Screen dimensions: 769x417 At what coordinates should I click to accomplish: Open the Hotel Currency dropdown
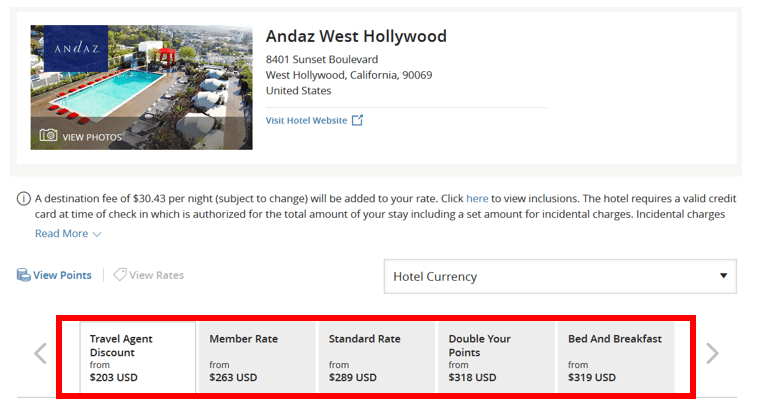click(x=560, y=277)
